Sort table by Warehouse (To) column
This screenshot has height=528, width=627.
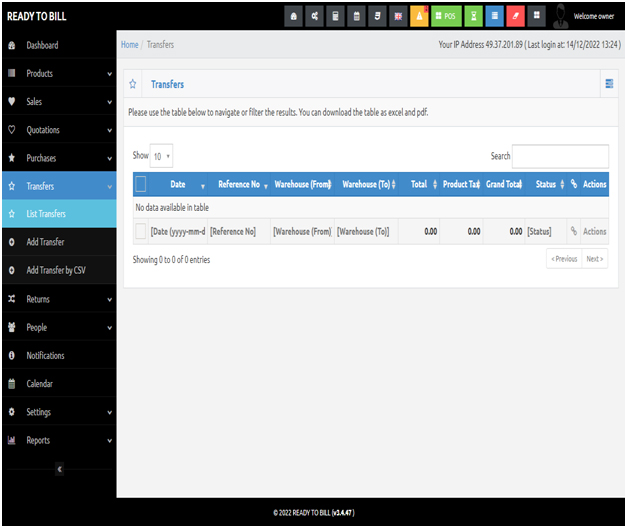366,184
